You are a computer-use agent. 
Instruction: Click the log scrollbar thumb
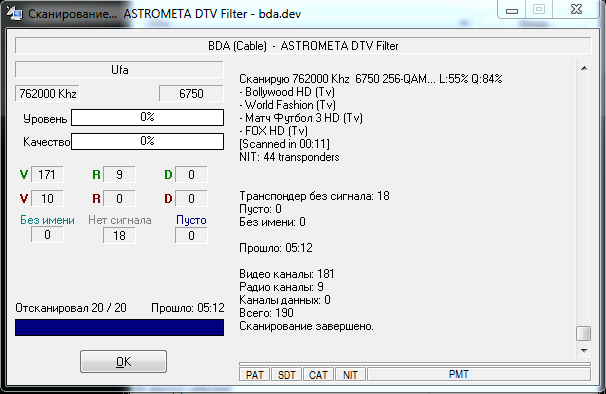click(x=584, y=333)
